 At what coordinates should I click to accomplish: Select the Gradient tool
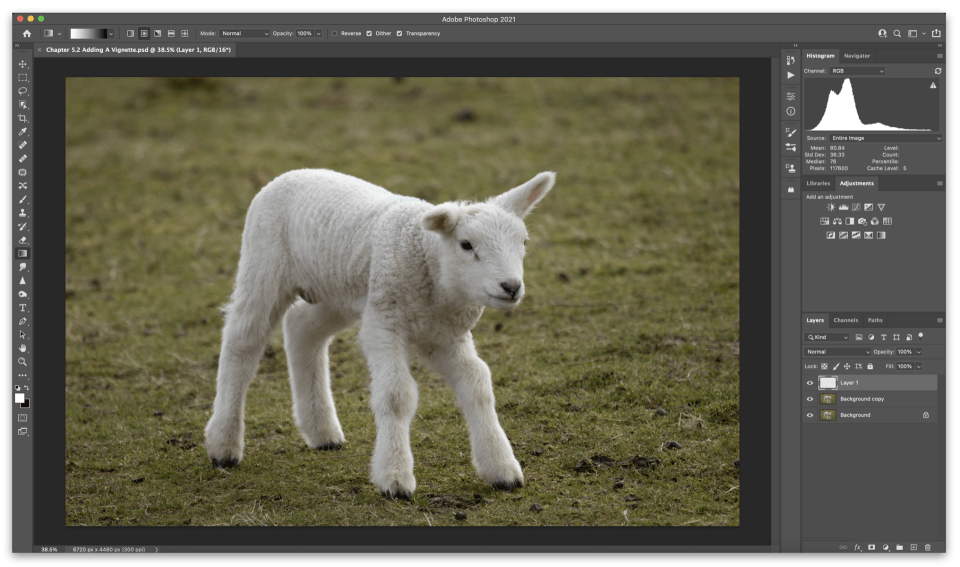point(23,253)
